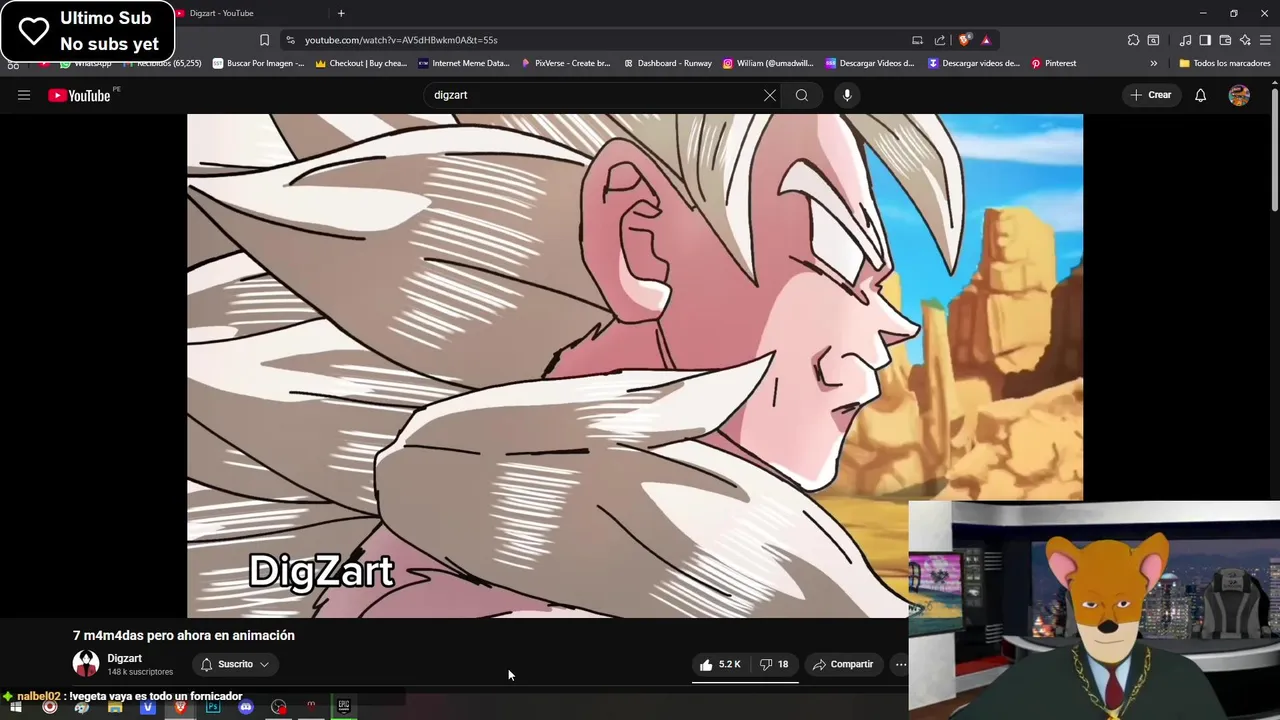The height and width of the screenshot is (720, 1280).
Task: Open the YouTube guide hamburger menu
Action: 24,95
